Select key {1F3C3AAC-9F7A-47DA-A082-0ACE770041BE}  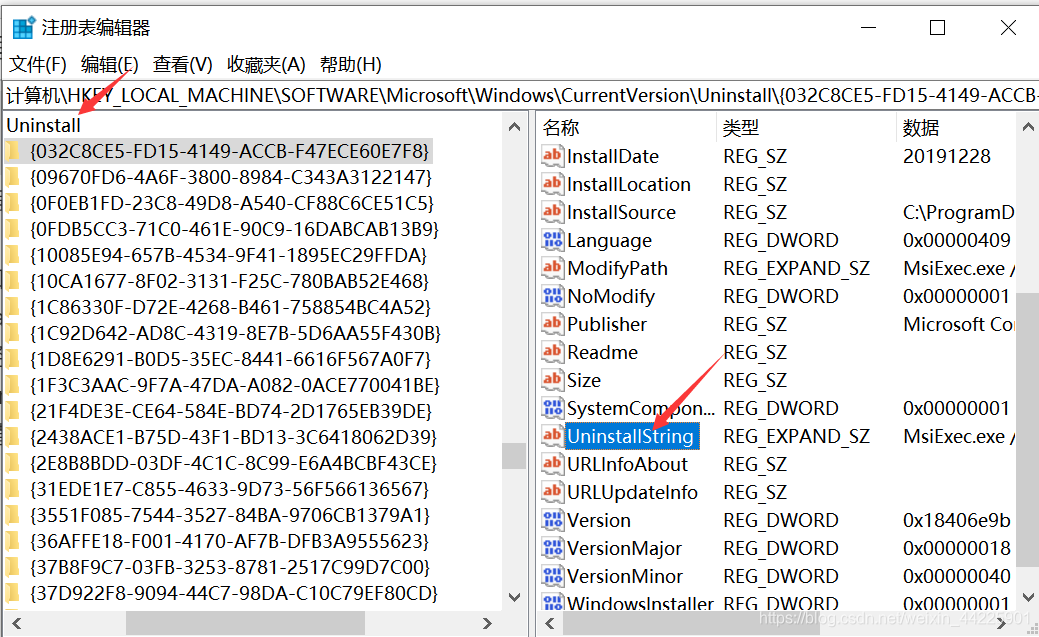235,385
